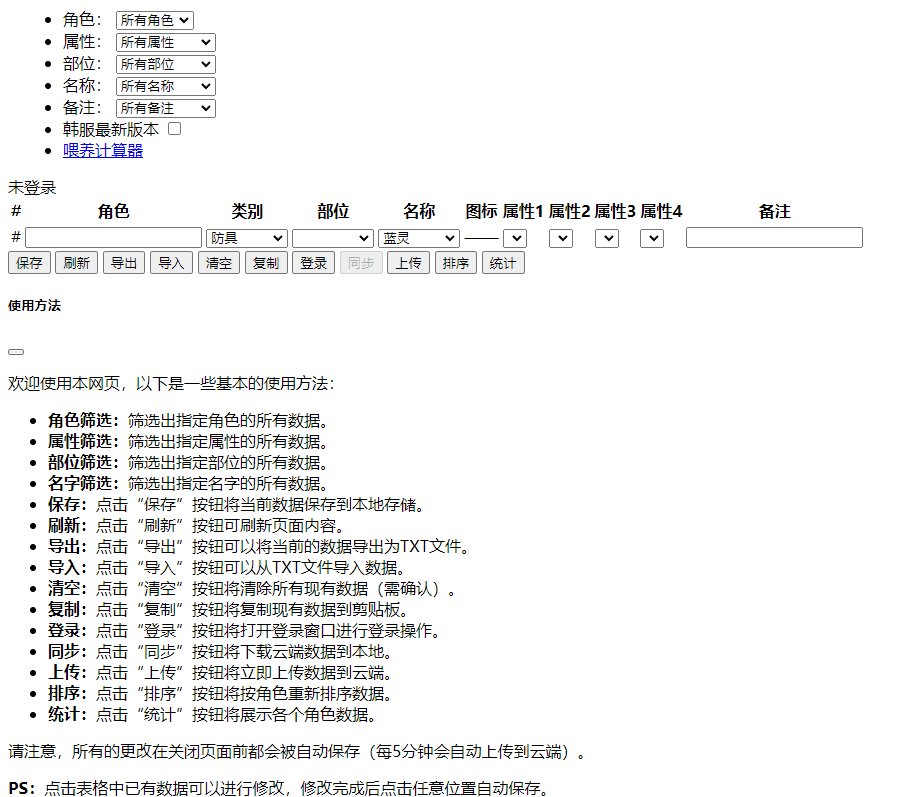Click the 使用方法 heading
Screen dimensions: 924x797
click(x=34, y=305)
